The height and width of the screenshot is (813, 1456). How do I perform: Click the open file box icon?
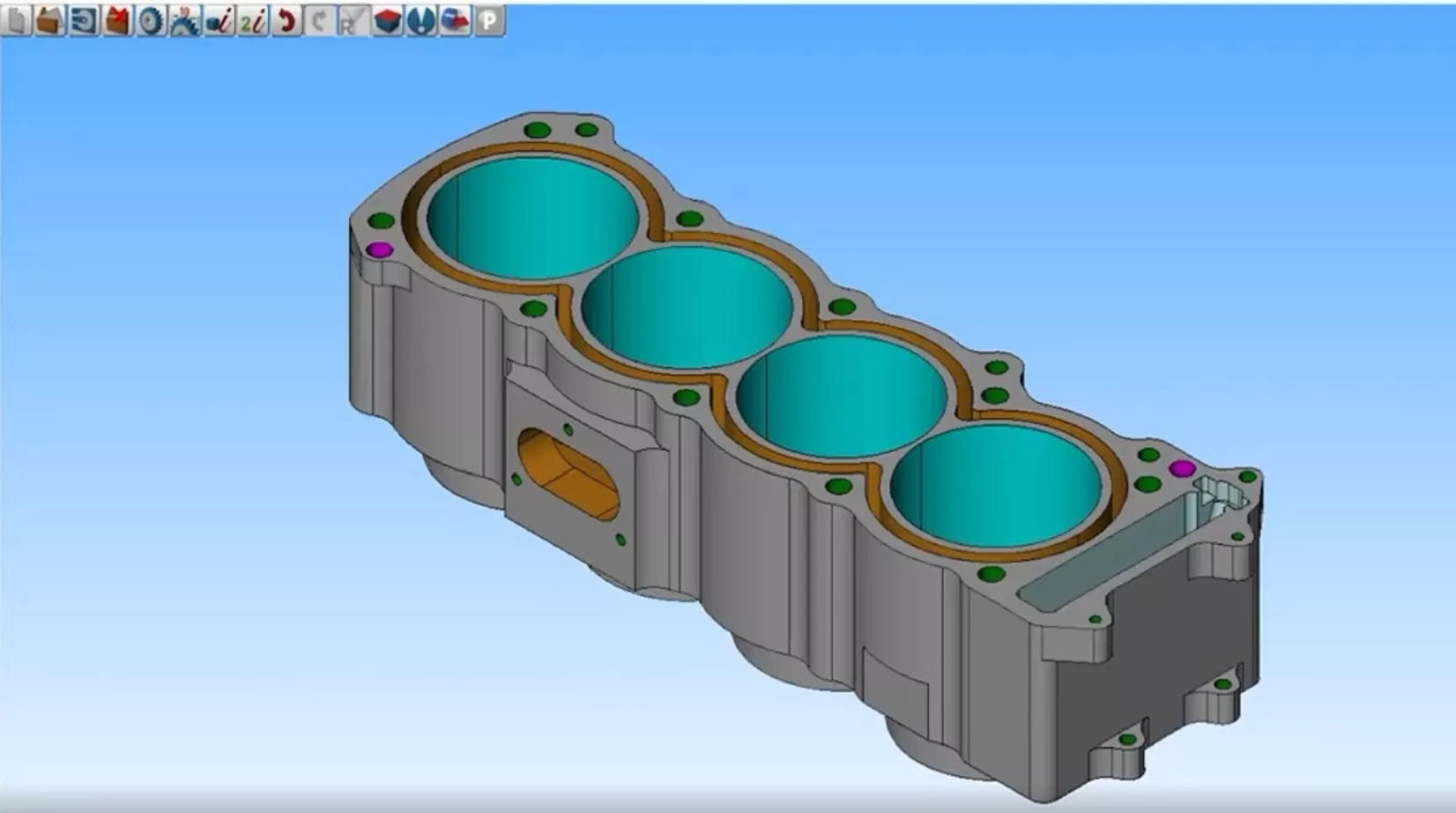coord(49,20)
